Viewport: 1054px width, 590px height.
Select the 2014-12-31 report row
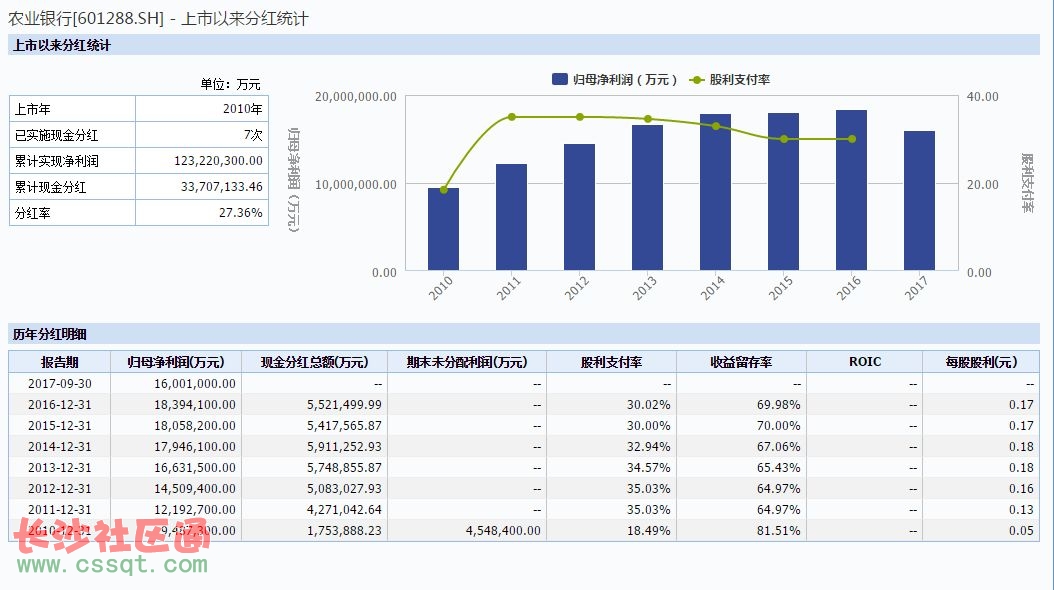point(524,446)
